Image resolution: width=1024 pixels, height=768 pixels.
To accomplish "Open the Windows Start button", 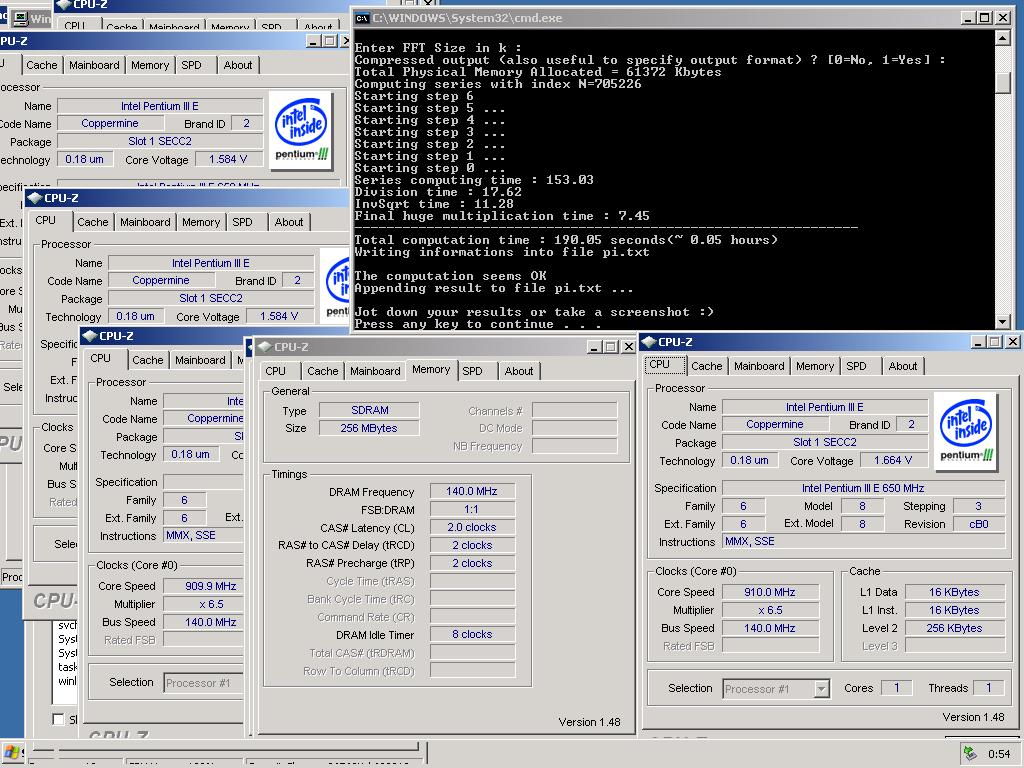I will pos(11,752).
